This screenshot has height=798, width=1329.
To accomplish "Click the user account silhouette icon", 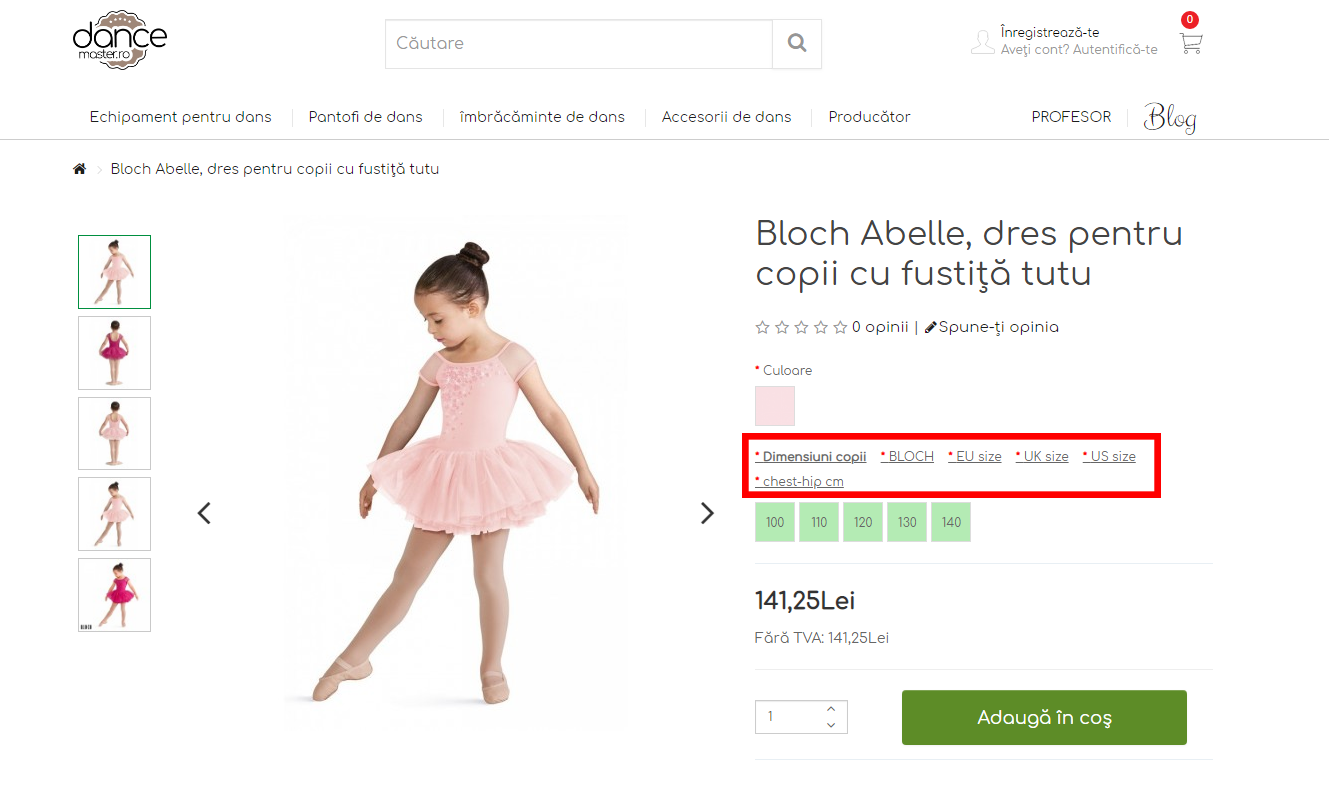I will [x=982, y=42].
